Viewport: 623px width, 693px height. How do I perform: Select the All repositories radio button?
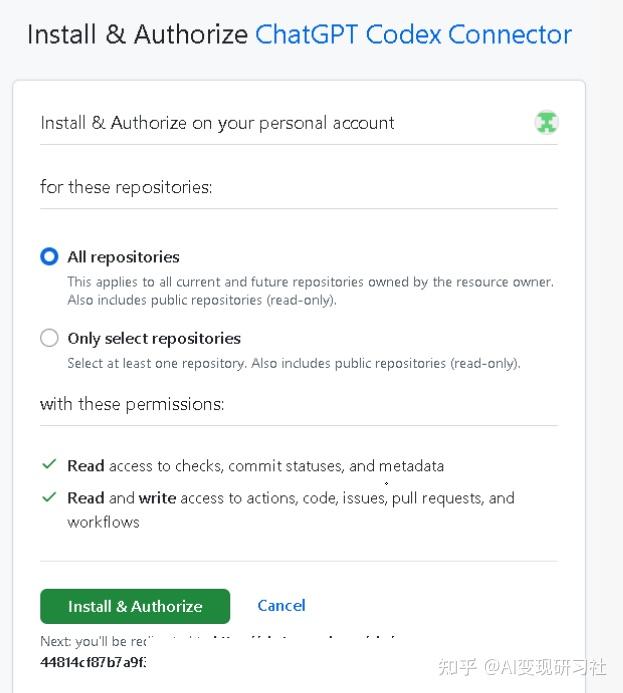[x=49, y=257]
